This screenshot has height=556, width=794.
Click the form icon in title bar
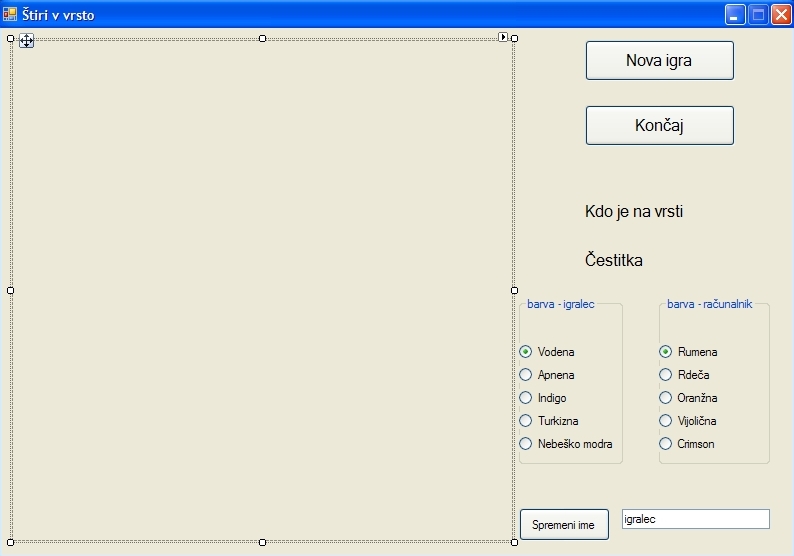click(10, 14)
